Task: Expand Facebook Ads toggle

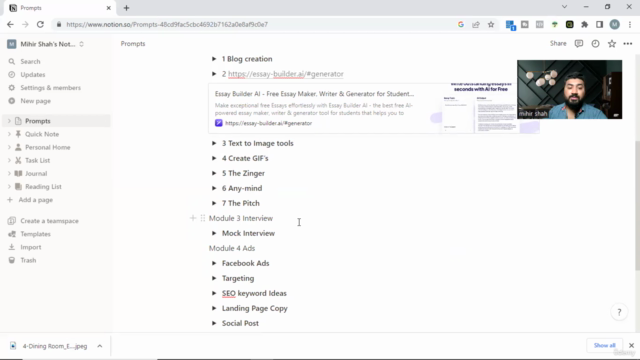Action: pyautogui.click(x=214, y=263)
